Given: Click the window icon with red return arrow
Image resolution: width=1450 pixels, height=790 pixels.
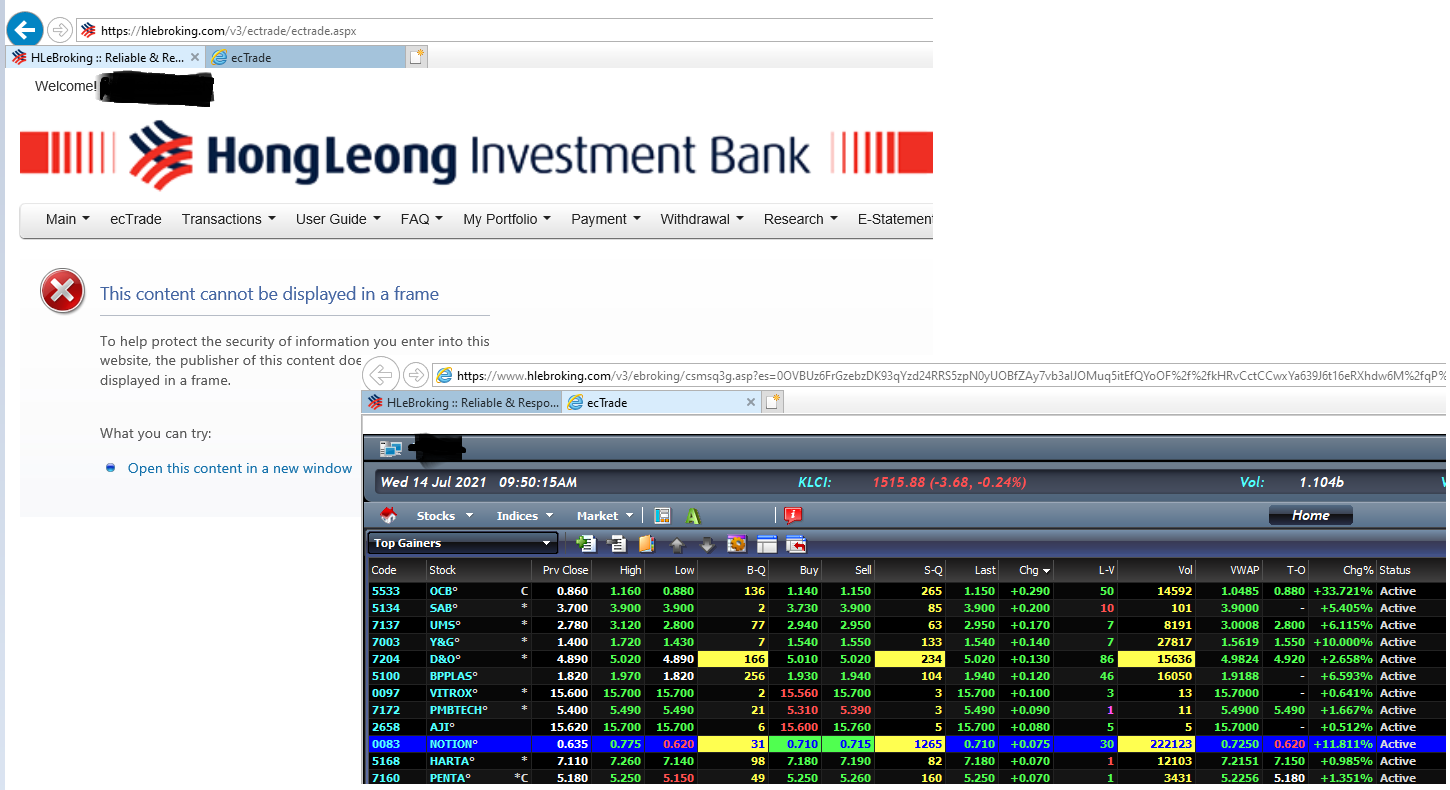Looking at the screenshot, I should [797, 544].
